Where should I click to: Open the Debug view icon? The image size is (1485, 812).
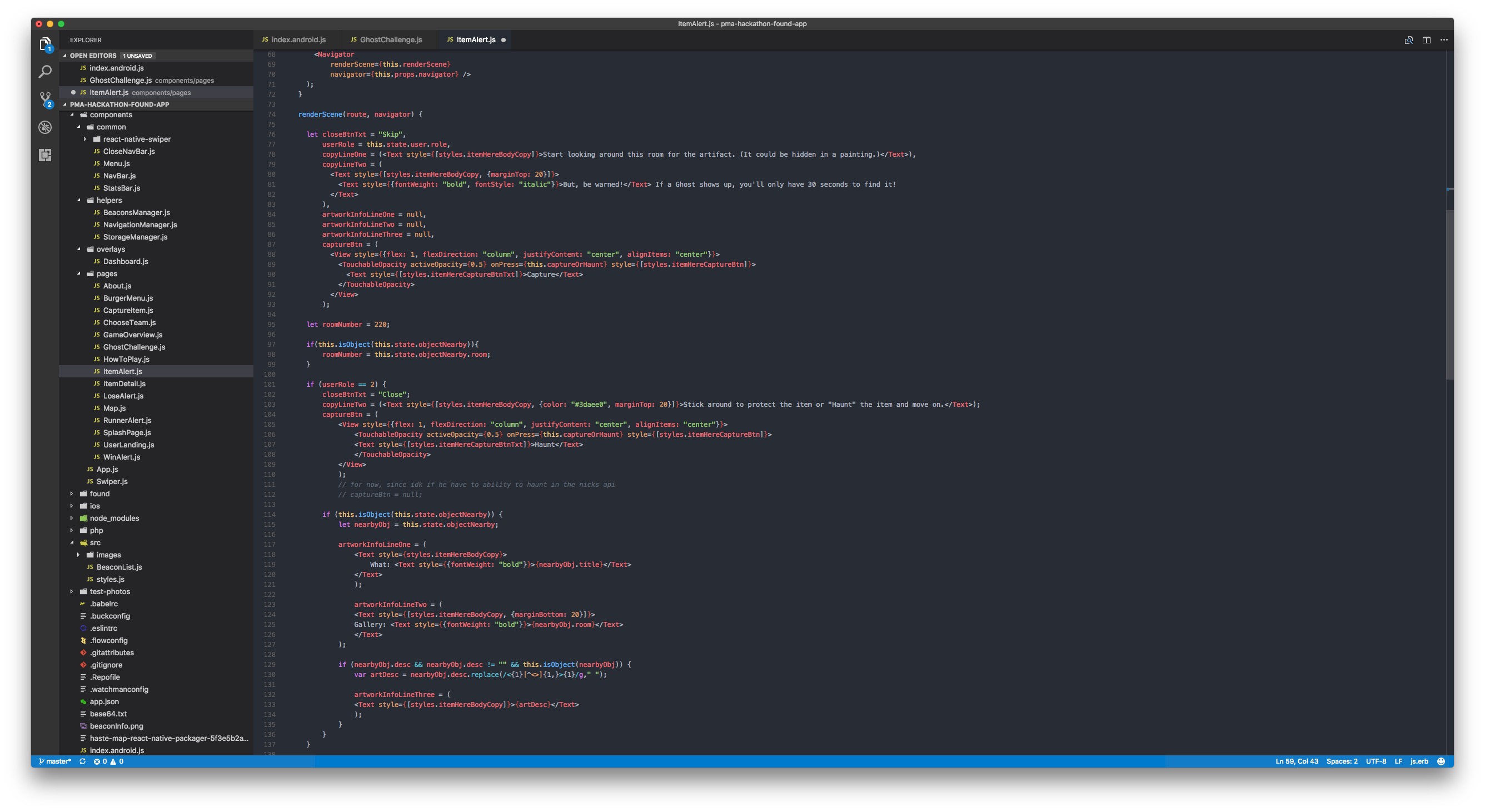tap(45, 127)
